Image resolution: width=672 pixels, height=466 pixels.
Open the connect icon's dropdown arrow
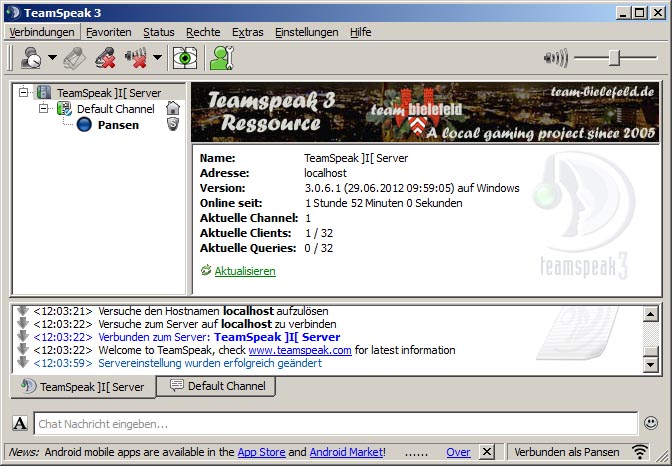pos(52,57)
